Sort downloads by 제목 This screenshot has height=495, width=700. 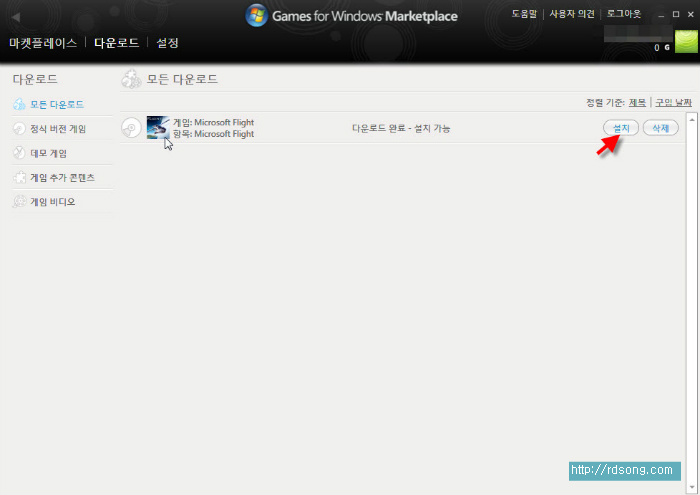tap(637, 102)
